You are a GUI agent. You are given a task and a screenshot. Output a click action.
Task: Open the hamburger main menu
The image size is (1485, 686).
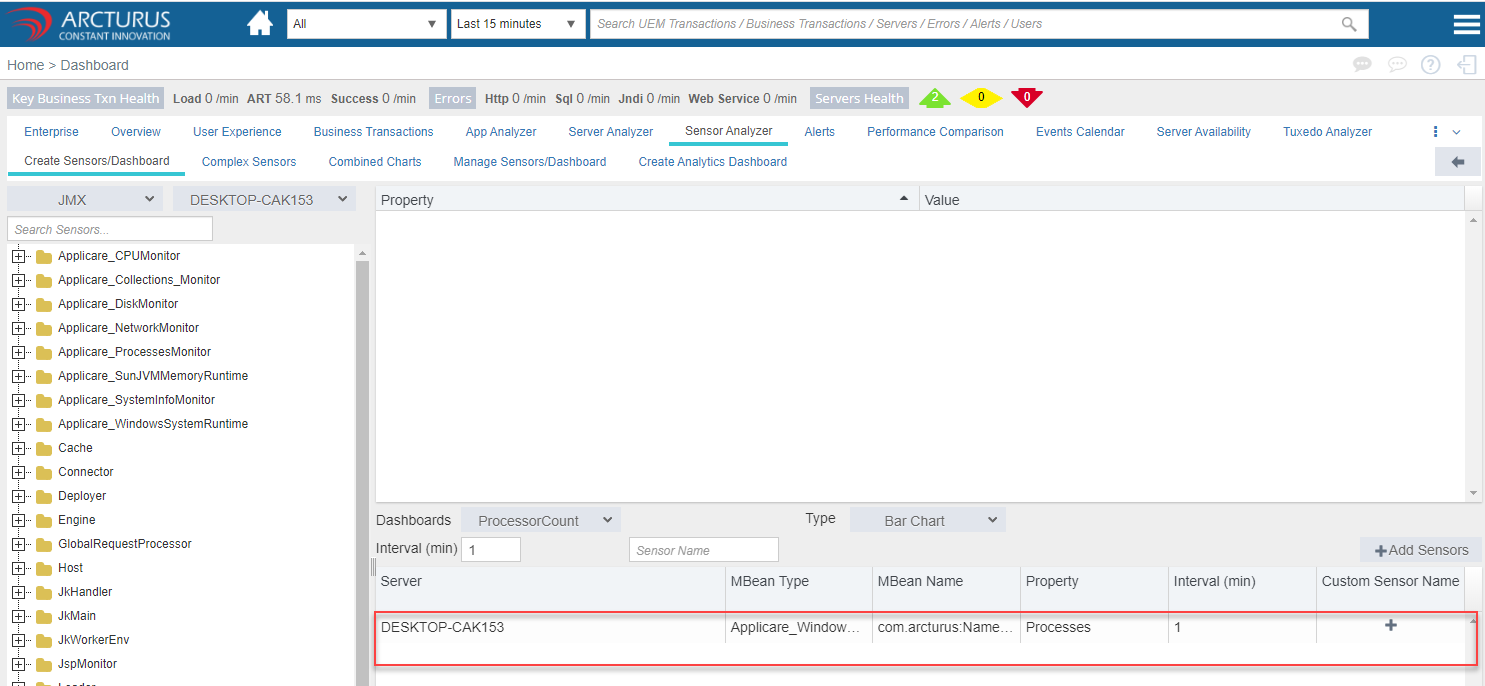point(1466,24)
